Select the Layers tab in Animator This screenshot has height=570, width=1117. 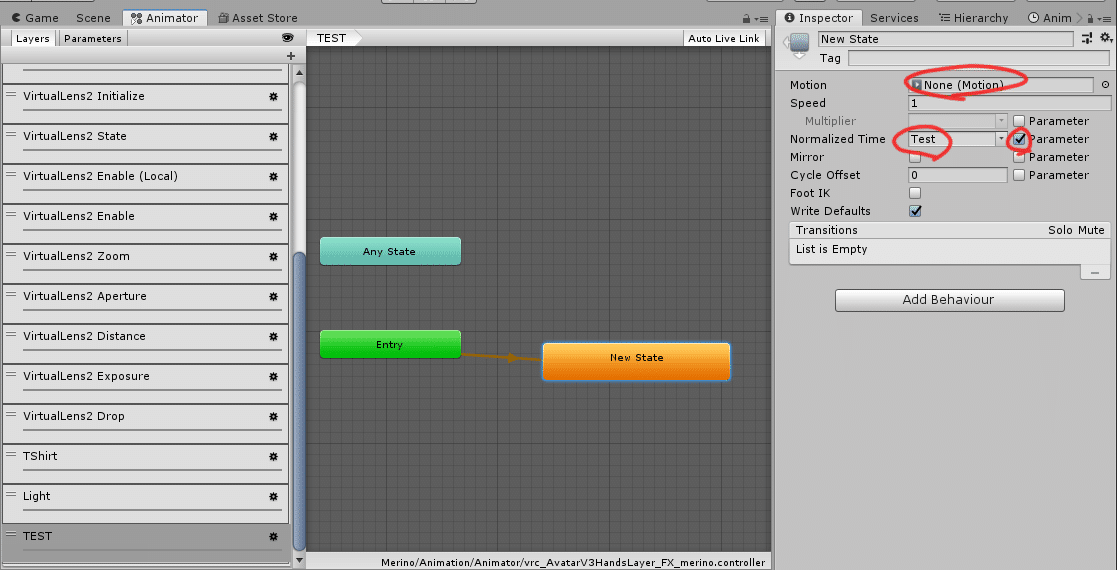click(32, 38)
